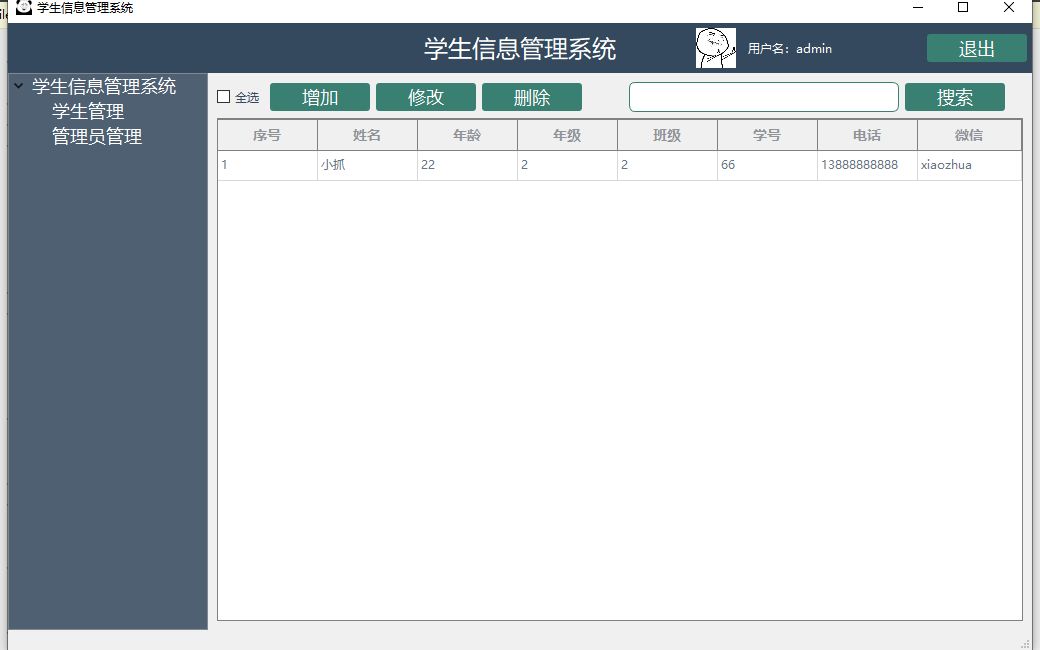Click the 学号 column header
This screenshot has height=650, width=1040.
click(x=767, y=134)
